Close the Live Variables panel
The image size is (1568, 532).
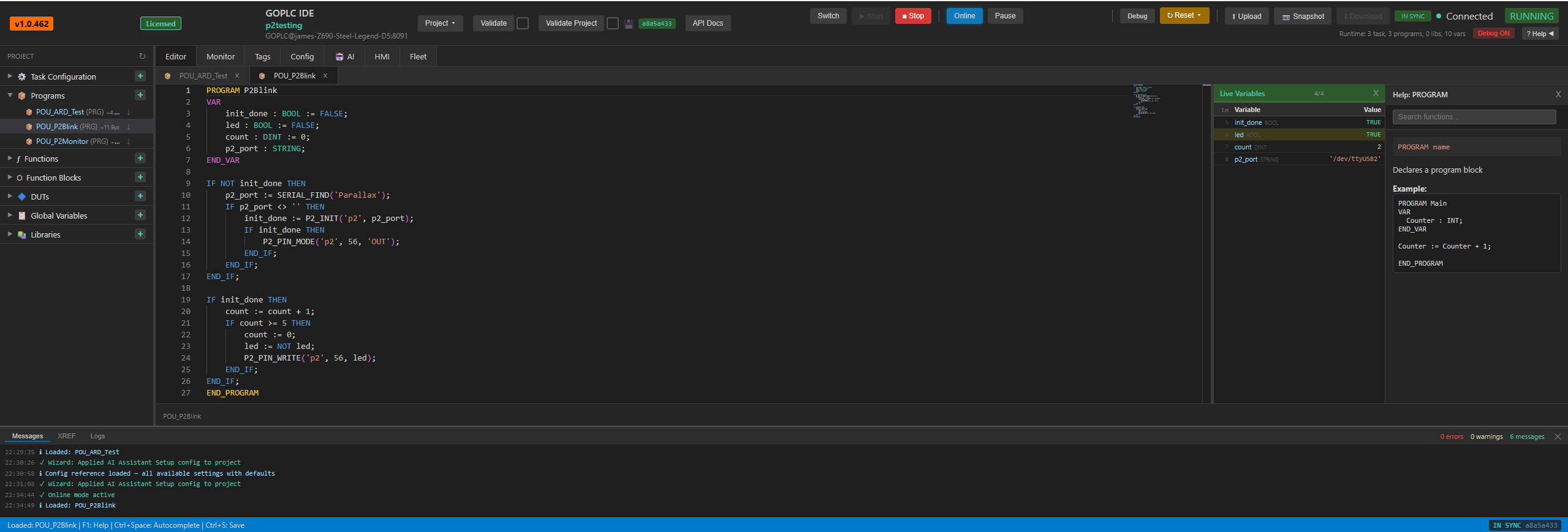pyautogui.click(x=1376, y=94)
